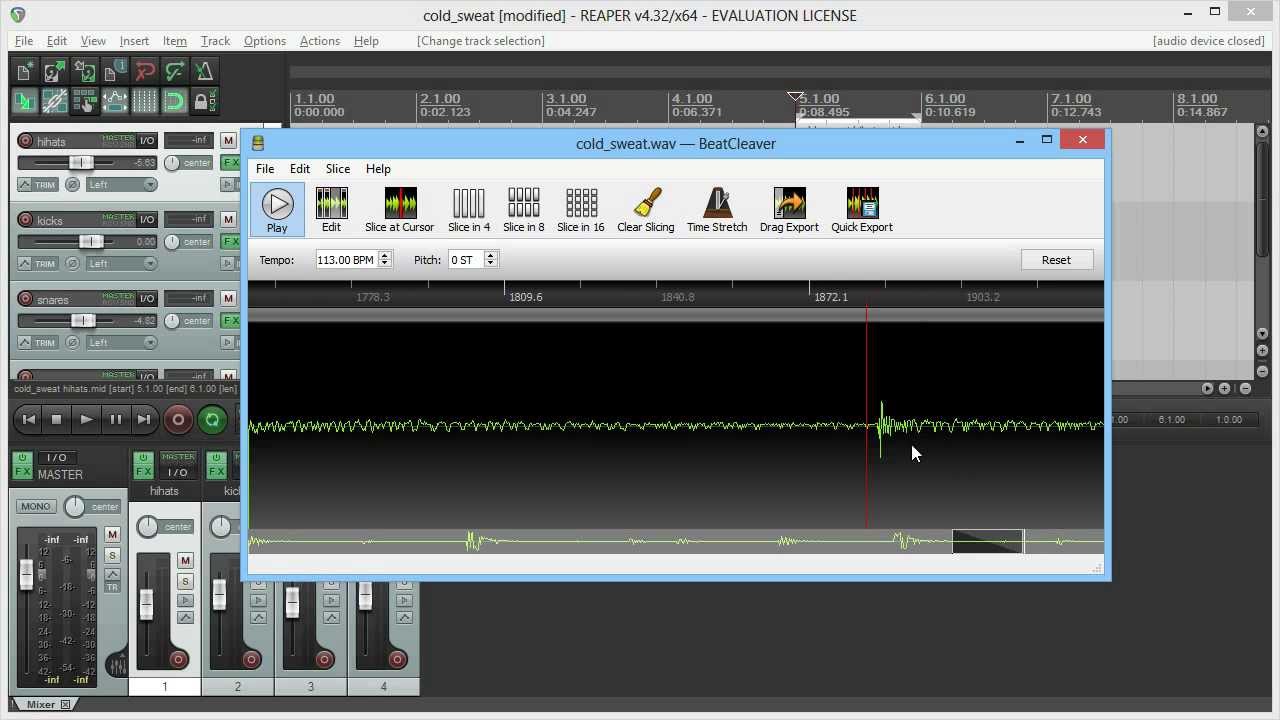Mute the hihats track in track panel
Image resolution: width=1280 pixels, height=720 pixels.
[228, 141]
